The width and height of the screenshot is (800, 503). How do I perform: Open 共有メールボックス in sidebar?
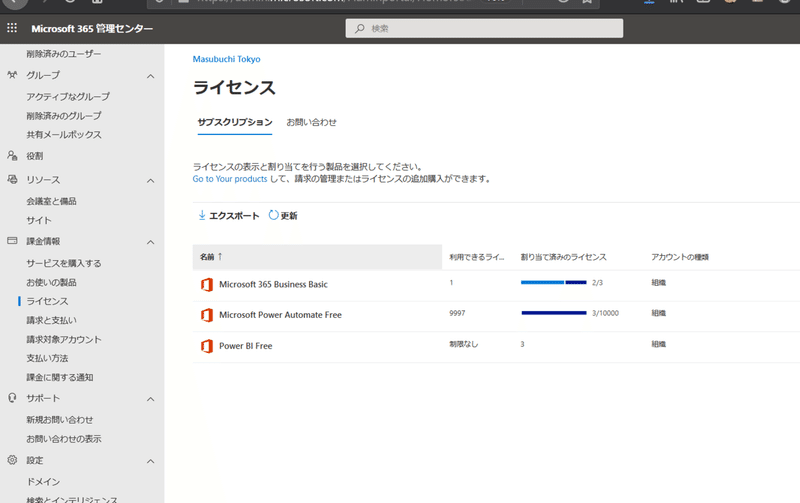pyautogui.click(x=64, y=135)
